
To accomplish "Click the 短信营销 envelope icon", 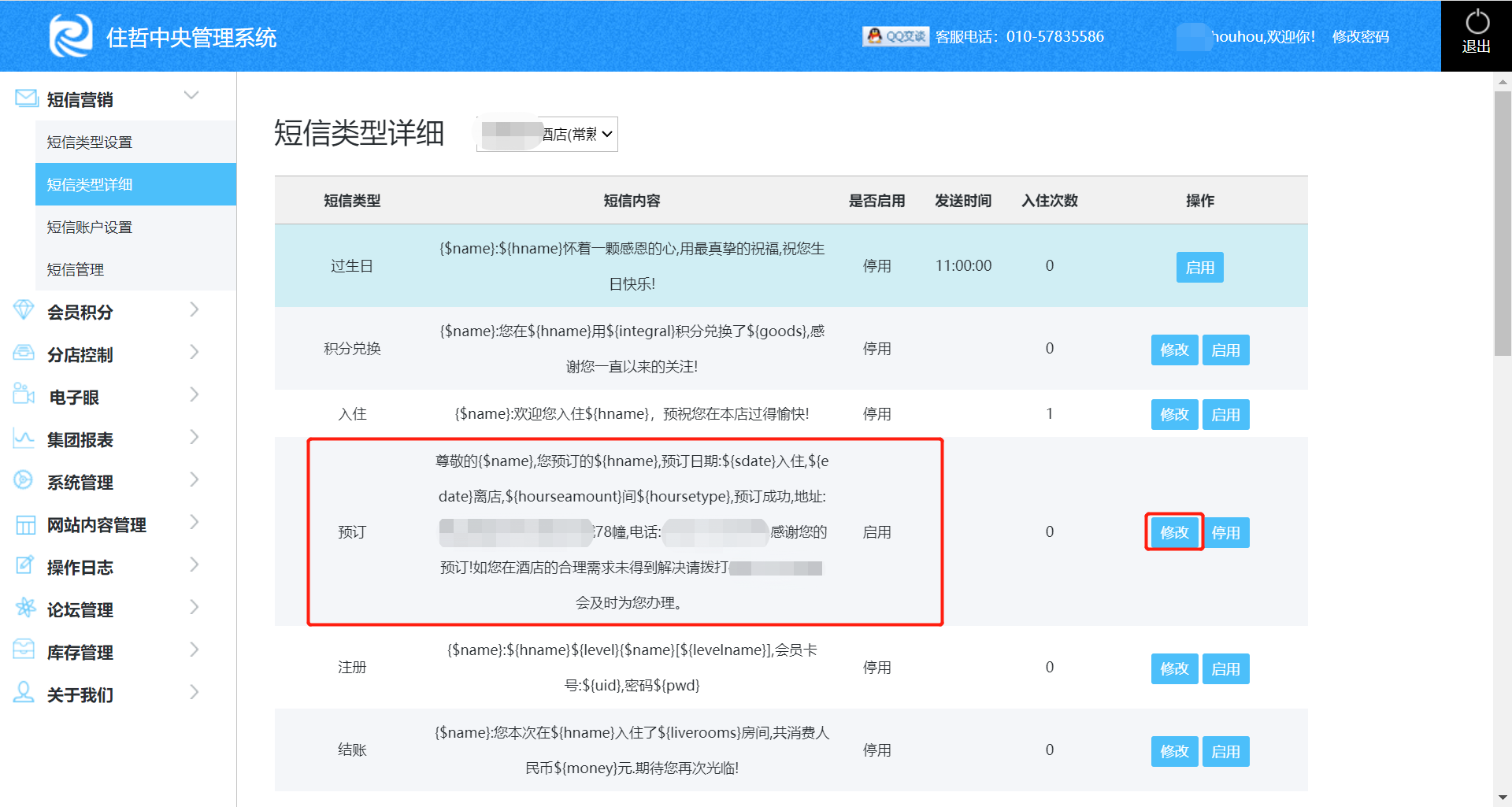I will click(x=26, y=98).
